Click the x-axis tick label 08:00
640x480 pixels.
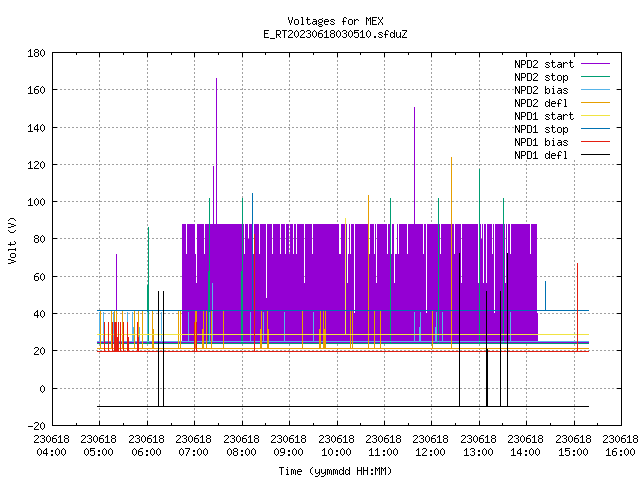[x=242, y=452]
